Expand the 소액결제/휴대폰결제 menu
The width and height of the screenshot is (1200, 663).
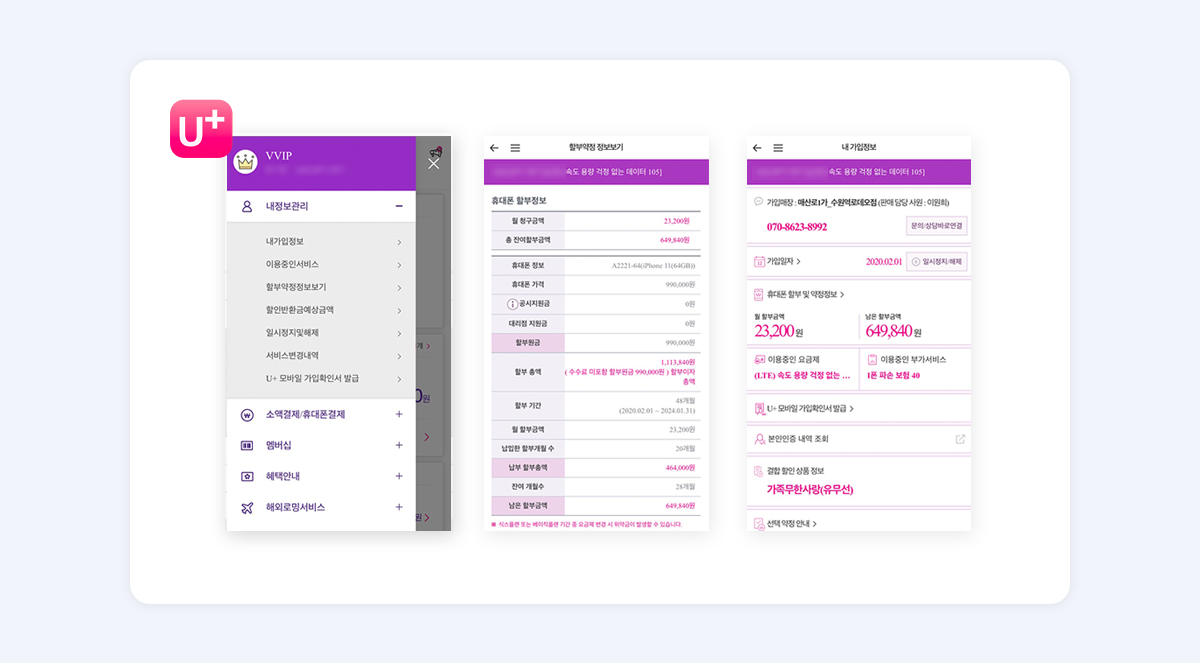point(399,414)
